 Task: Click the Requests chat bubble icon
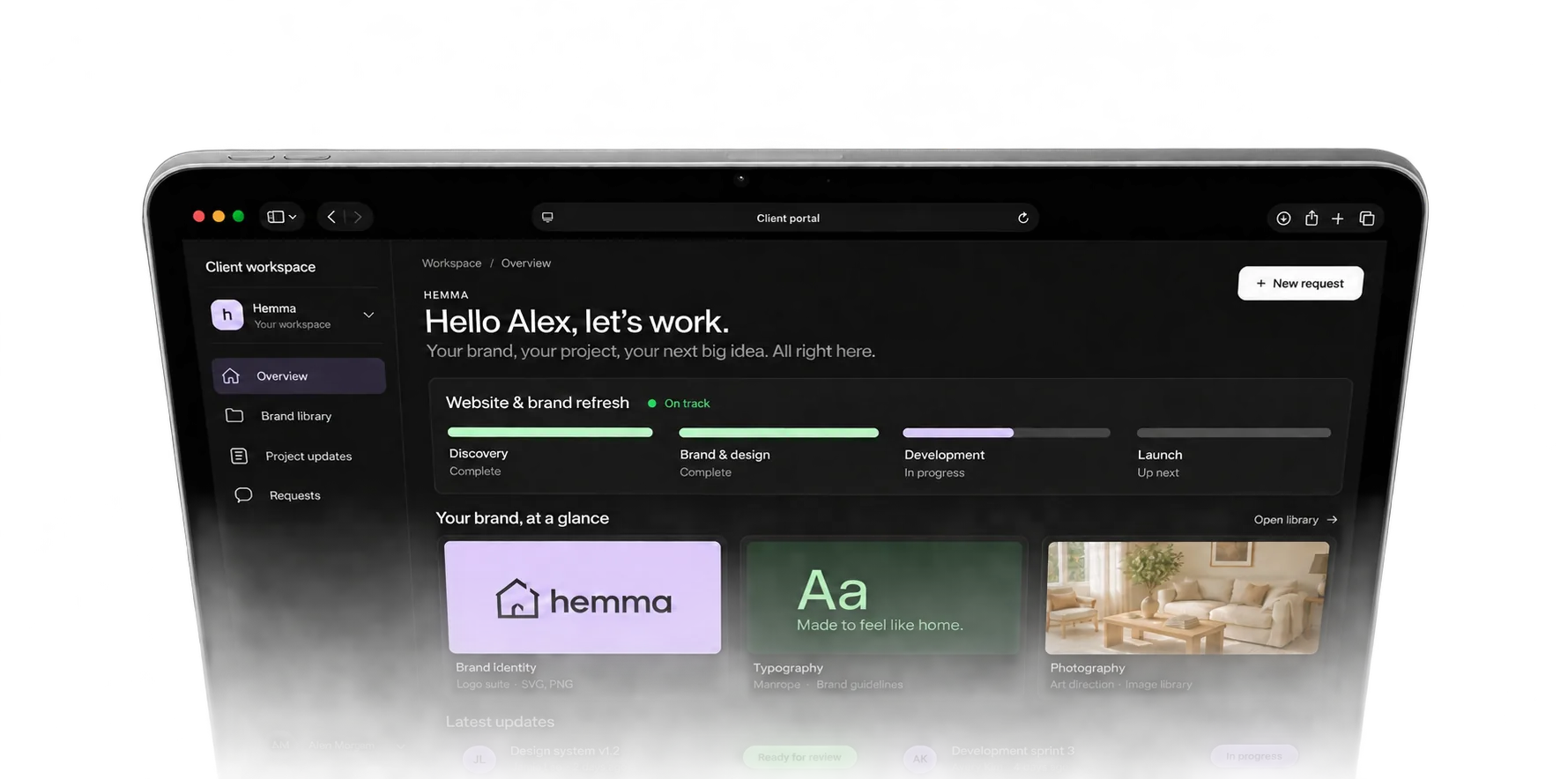click(243, 495)
